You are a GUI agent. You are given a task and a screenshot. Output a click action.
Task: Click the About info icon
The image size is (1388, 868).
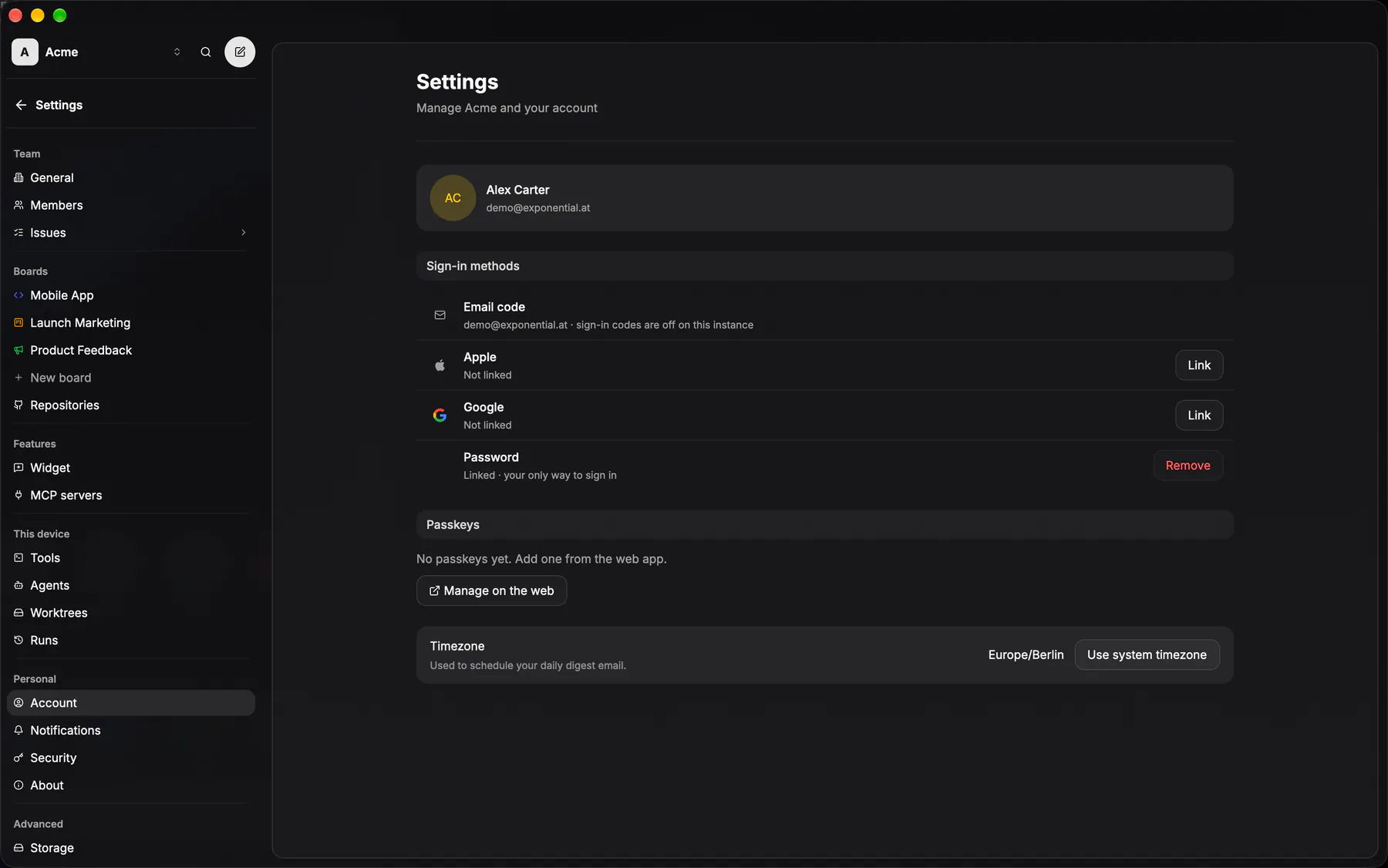click(19, 786)
